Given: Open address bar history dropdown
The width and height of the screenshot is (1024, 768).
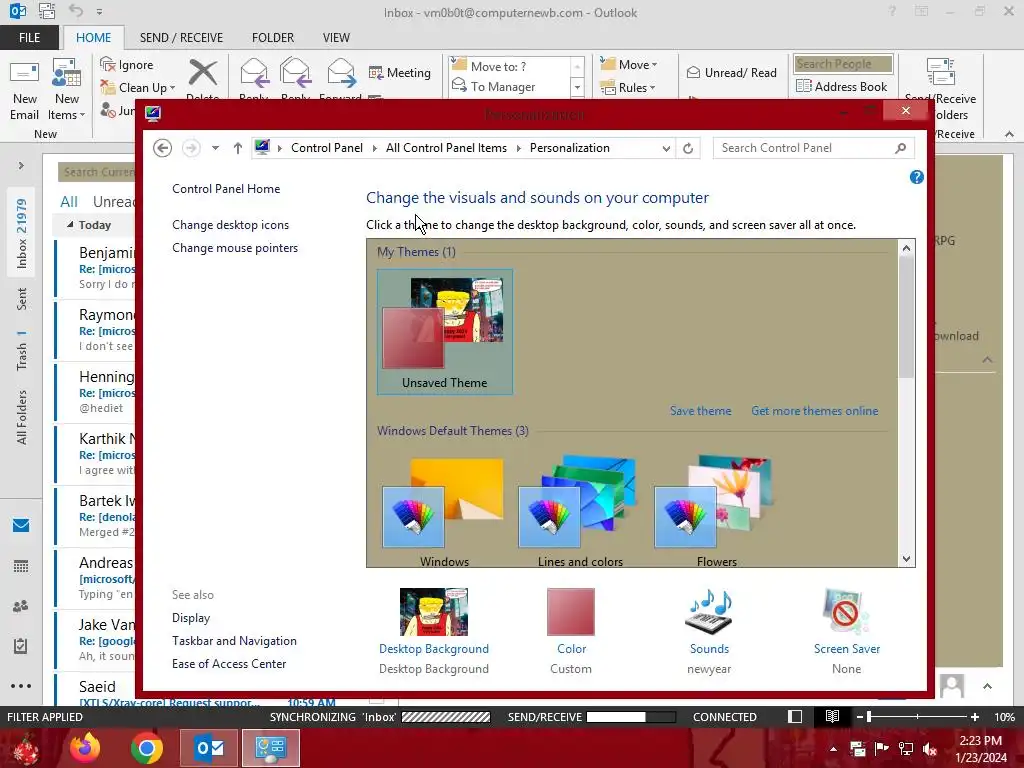Looking at the screenshot, I should 666,148.
